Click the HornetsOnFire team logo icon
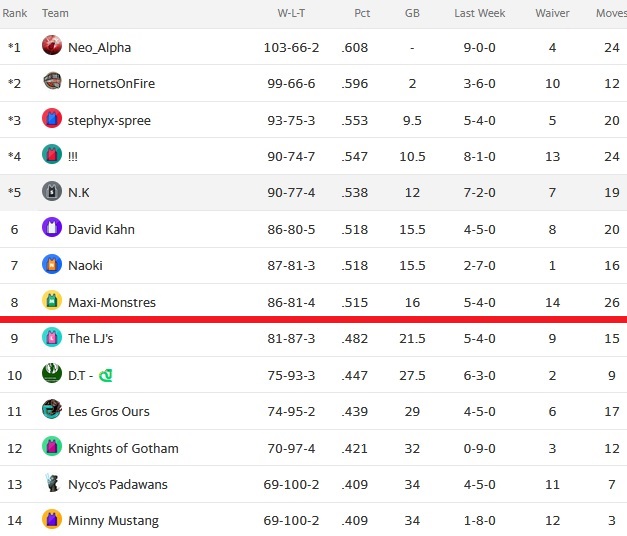The height and width of the screenshot is (536, 627). [x=52, y=81]
